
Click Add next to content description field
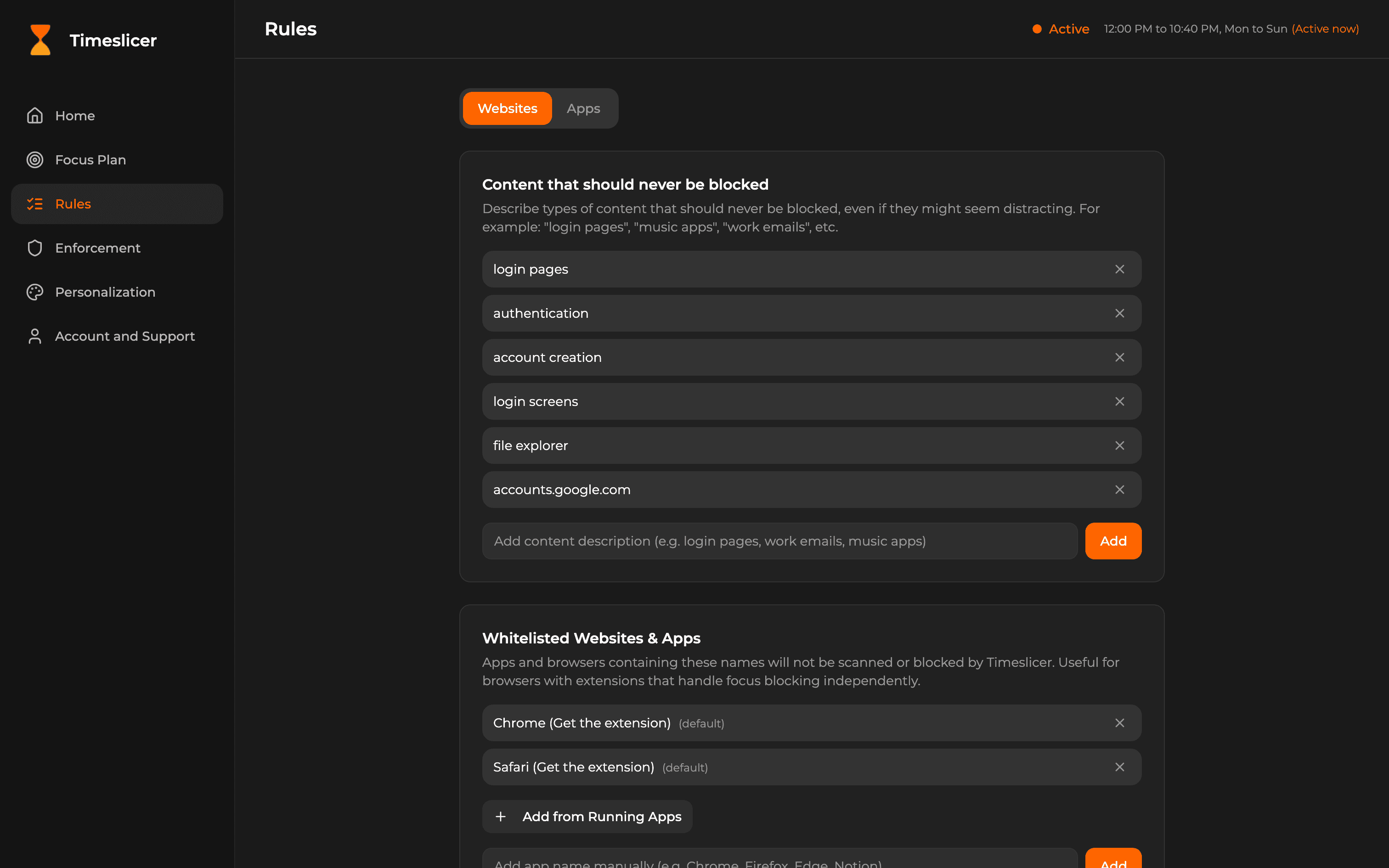point(1113,541)
